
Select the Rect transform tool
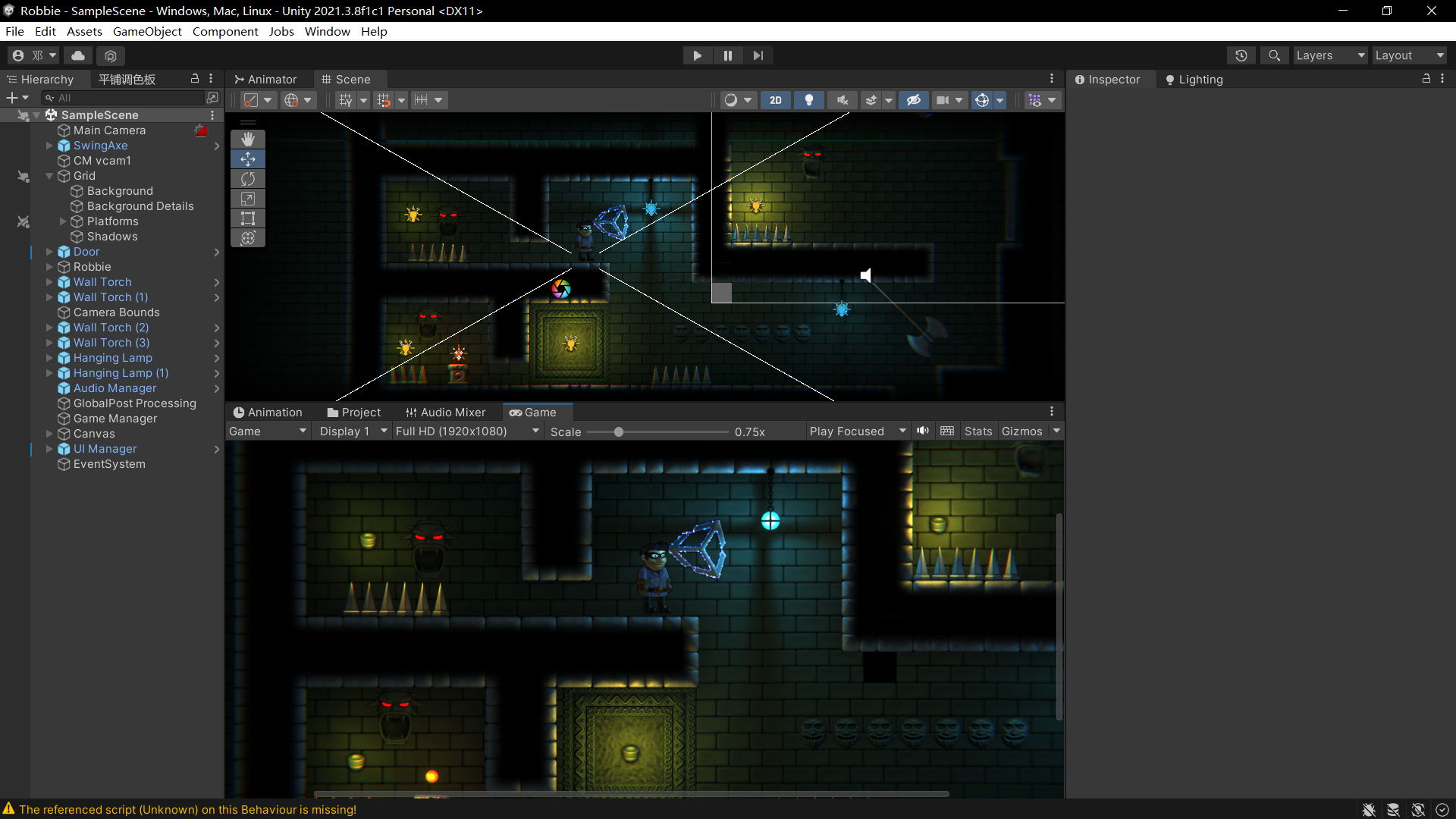248,218
